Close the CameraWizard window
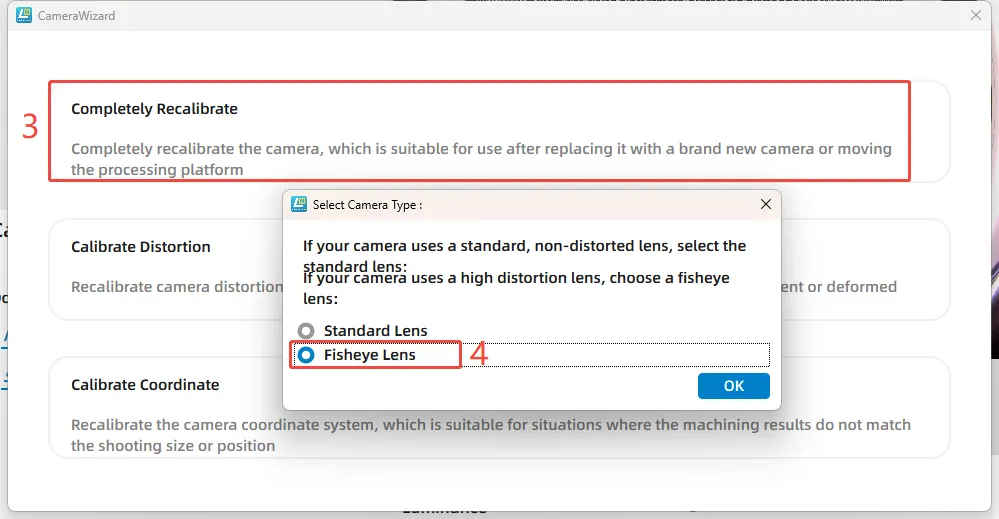Image resolution: width=999 pixels, height=519 pixels. [x=976, y=15]
